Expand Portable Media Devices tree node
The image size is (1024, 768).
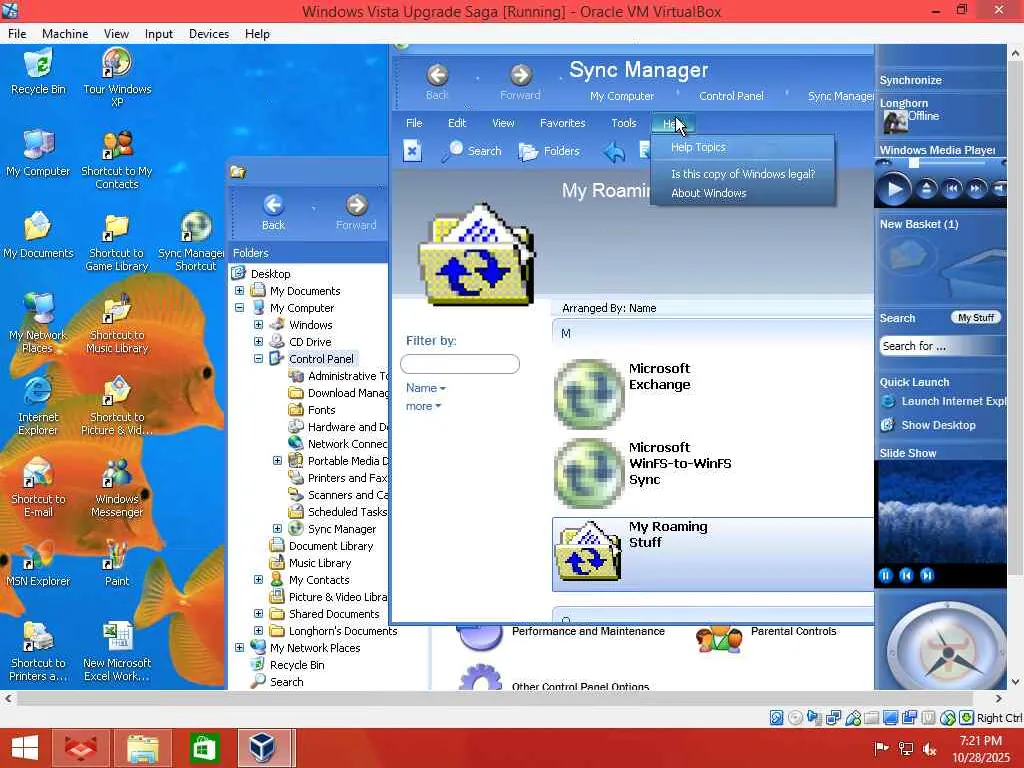point(278,460)
